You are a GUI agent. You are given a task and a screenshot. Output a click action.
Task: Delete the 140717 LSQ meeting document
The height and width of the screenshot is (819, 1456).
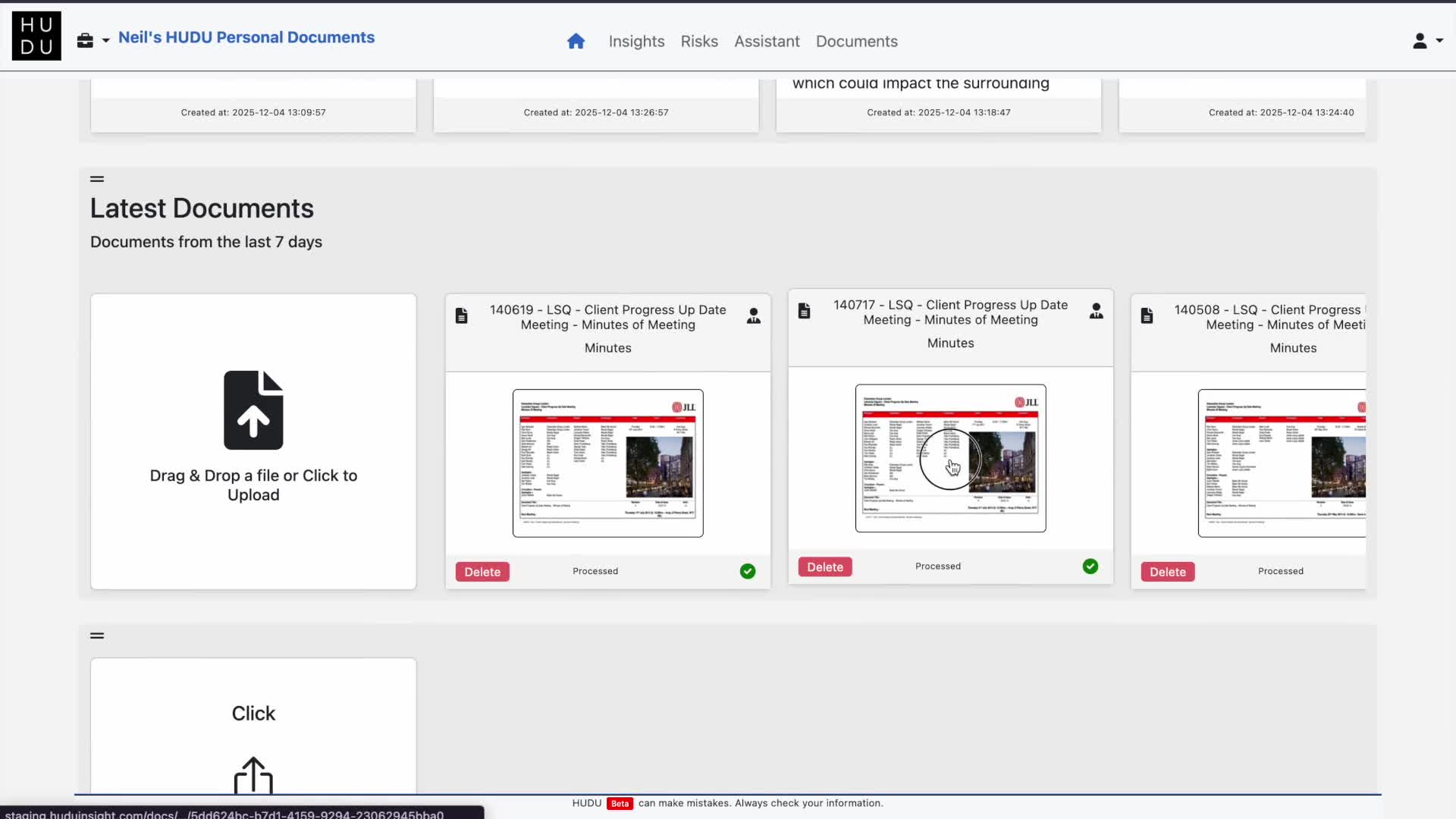[x=824, y=566]
